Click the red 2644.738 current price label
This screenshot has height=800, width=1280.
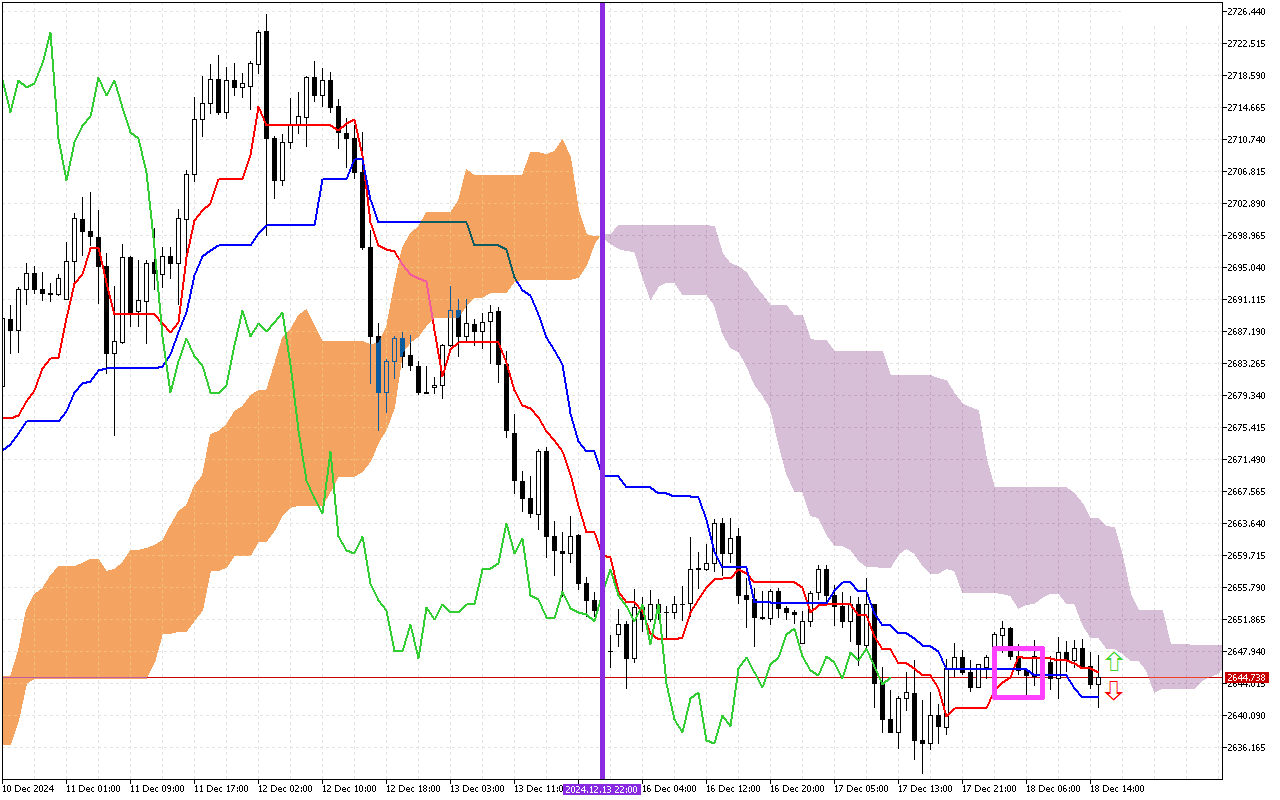1245,677
